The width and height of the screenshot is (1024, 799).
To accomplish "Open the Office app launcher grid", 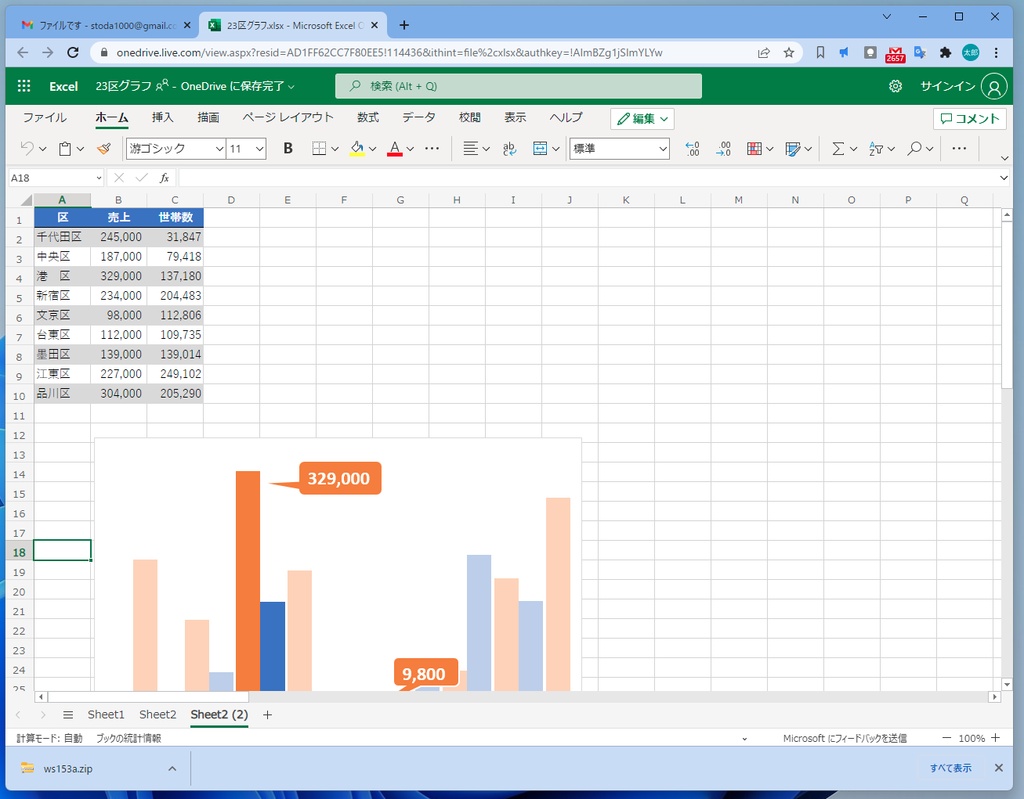I will [x=24, y=86].
